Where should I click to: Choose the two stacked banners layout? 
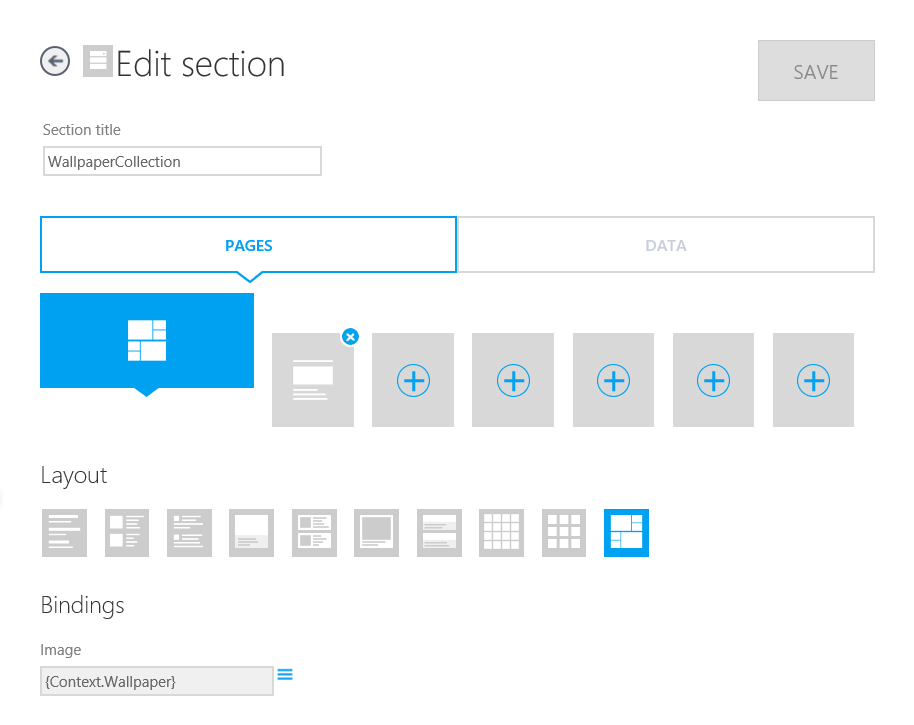(439, 532)
